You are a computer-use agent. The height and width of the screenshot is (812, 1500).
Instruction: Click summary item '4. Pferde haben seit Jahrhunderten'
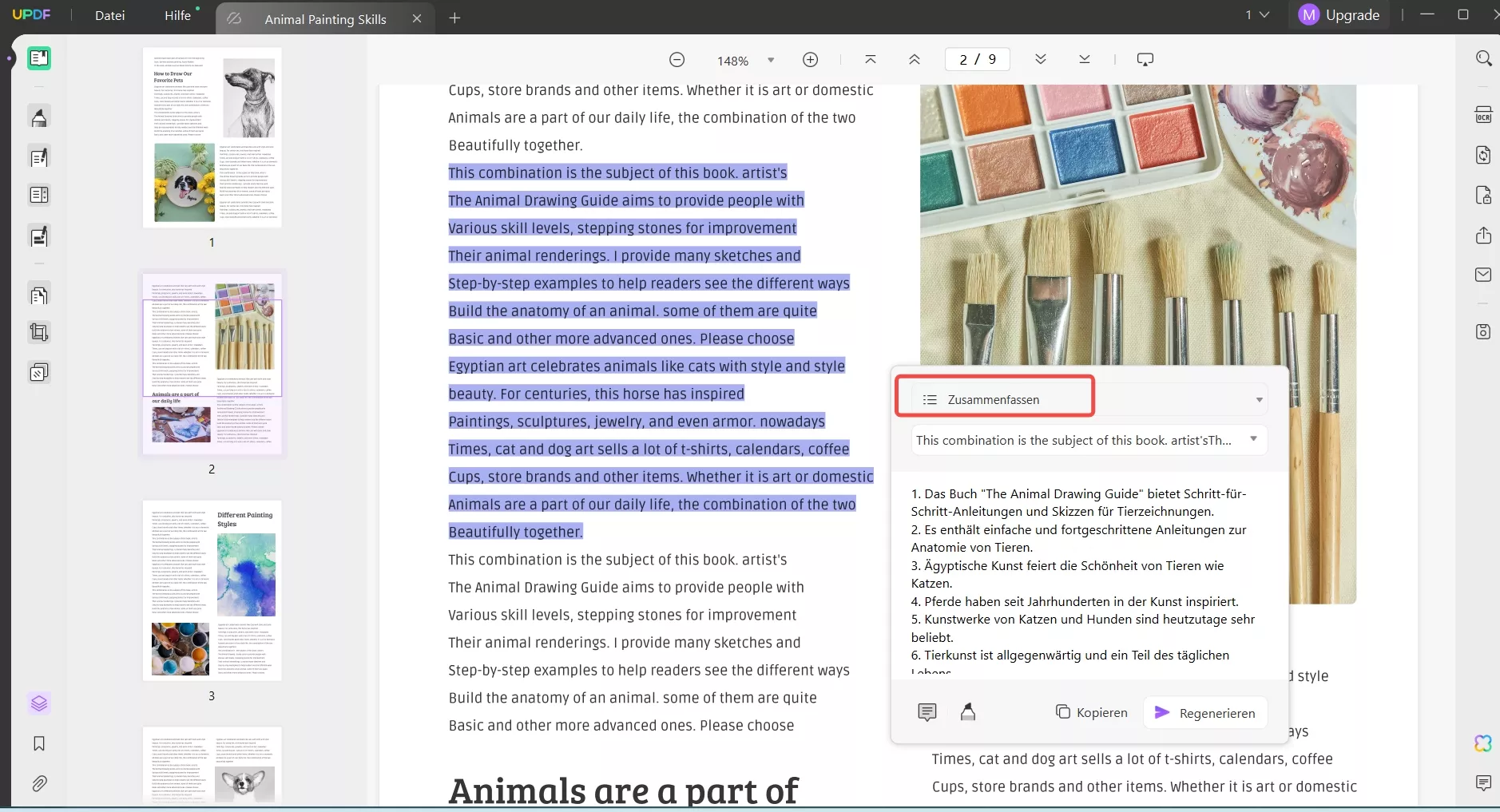pyautogui.click(x=1074, y=601)
